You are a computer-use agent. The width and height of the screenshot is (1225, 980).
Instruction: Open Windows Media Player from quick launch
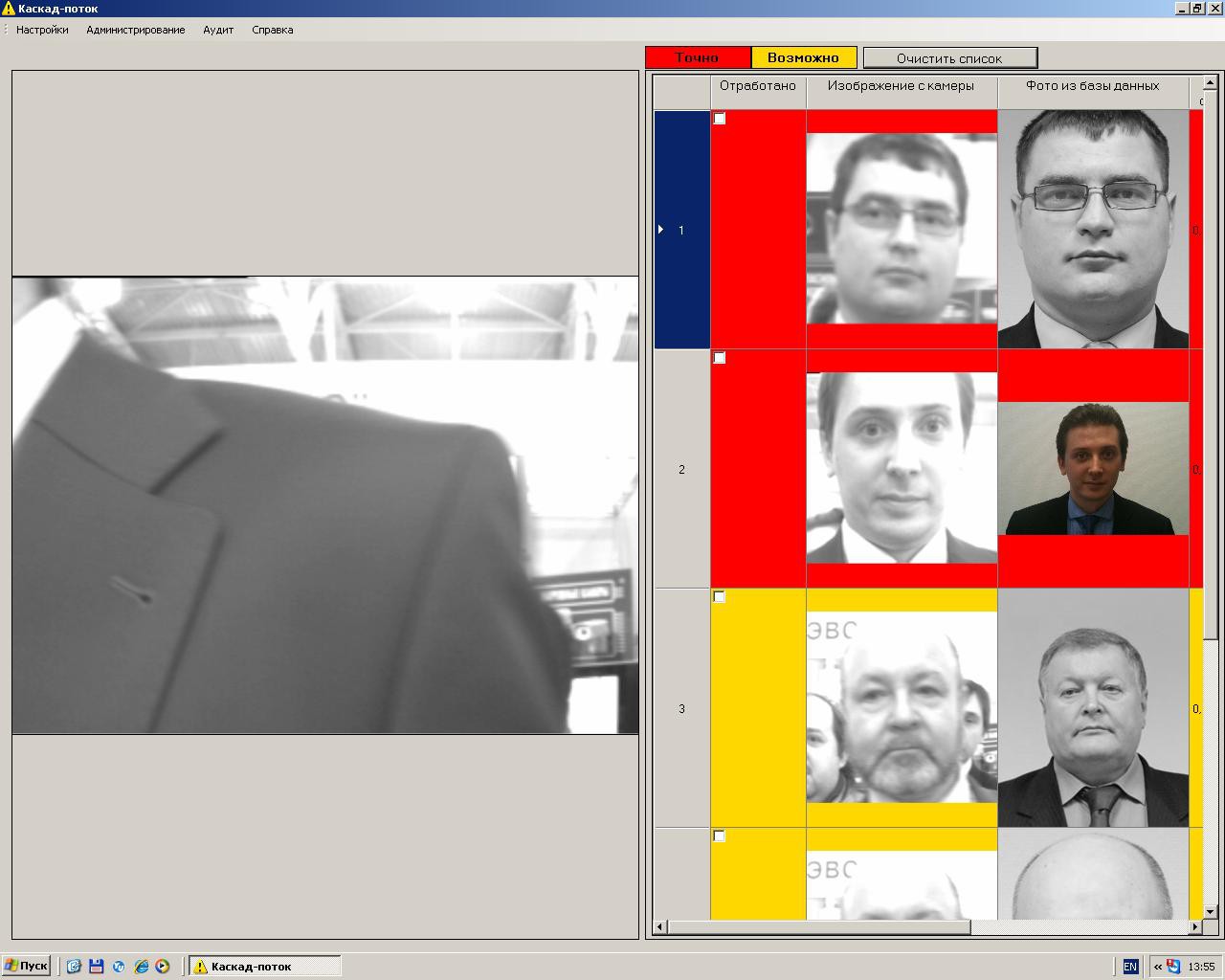(163, 967)
